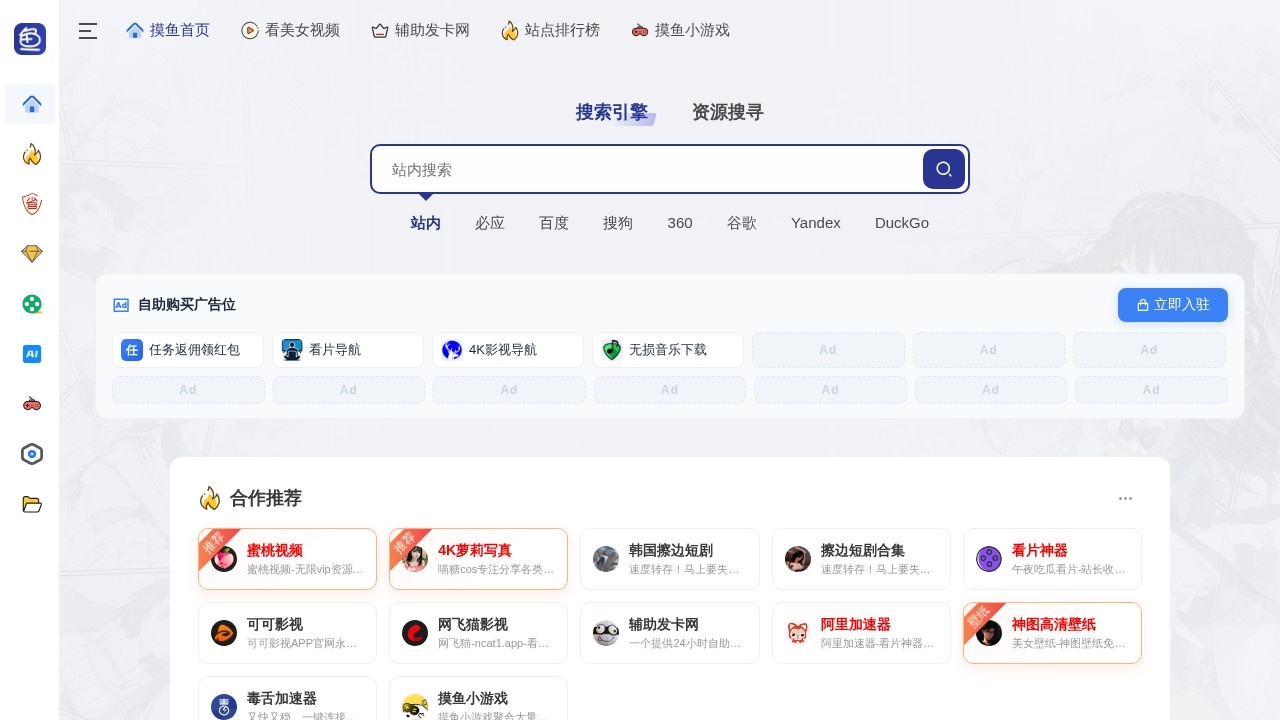
Task: Click the 4K萝莉写真 card avatar
Action: tap(415, 559)
